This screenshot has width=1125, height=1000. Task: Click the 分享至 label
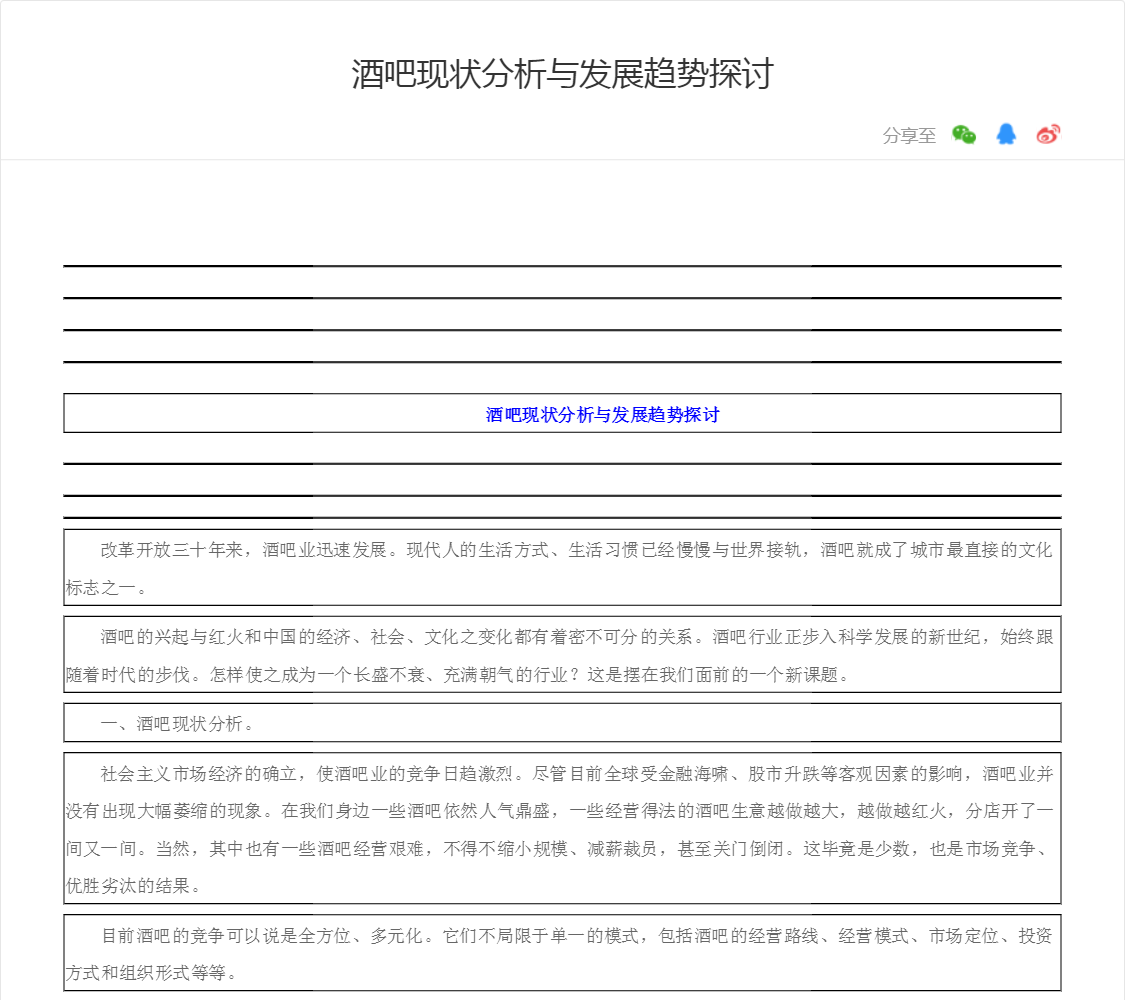909,136
